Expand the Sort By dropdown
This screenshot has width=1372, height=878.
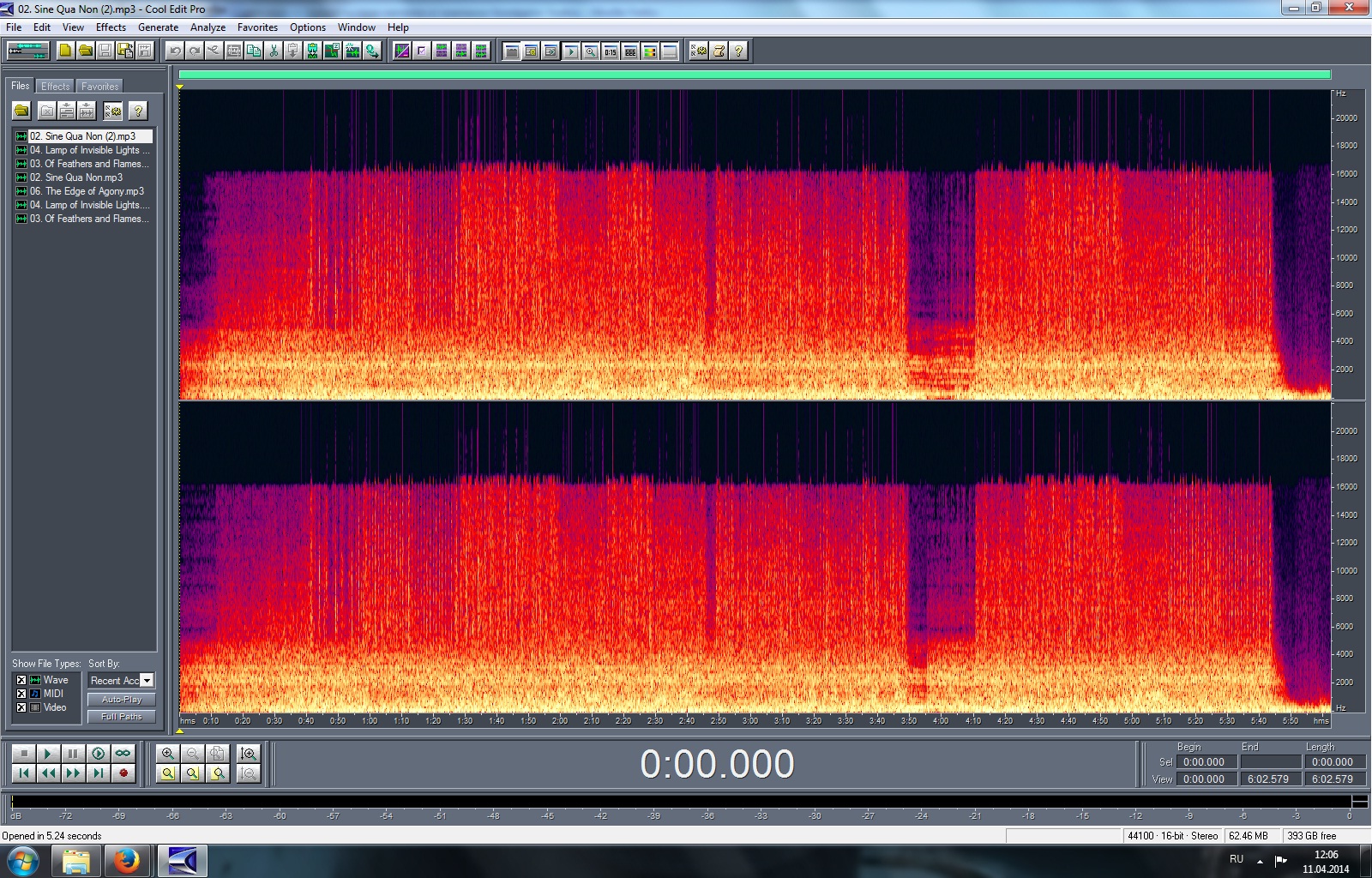pos(147,681)
